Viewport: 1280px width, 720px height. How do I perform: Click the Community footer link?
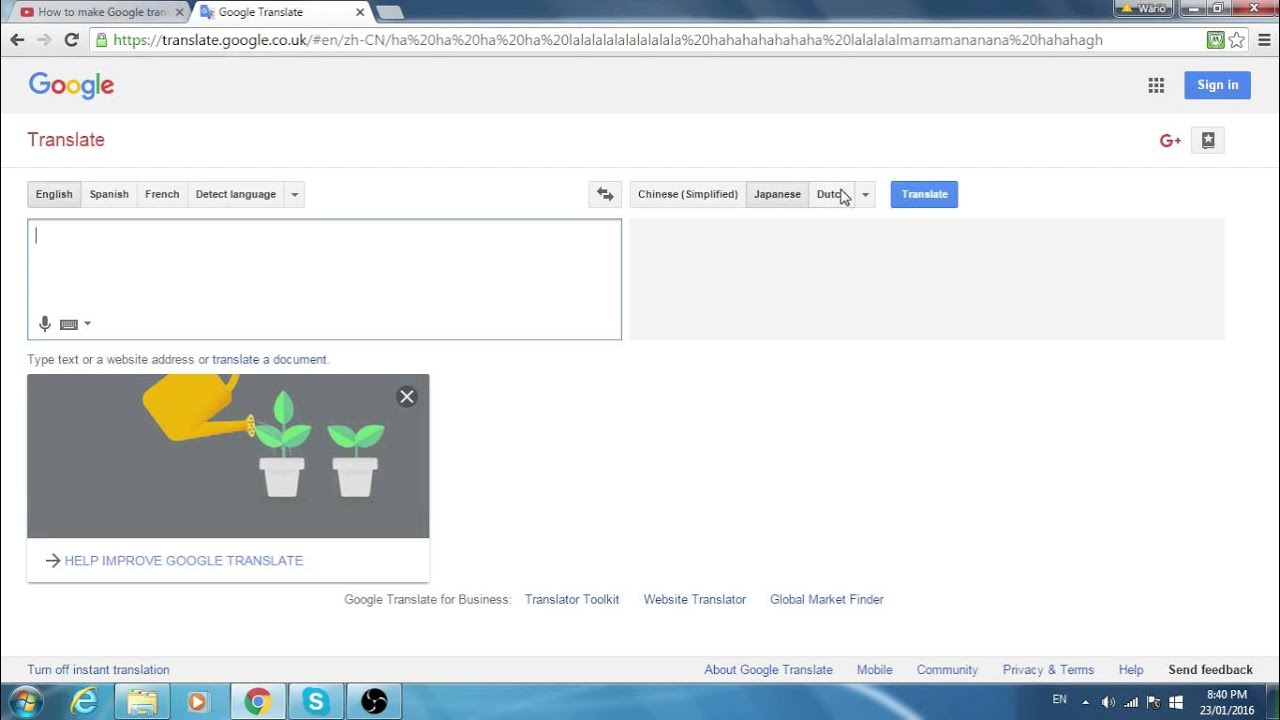(947, 670)
